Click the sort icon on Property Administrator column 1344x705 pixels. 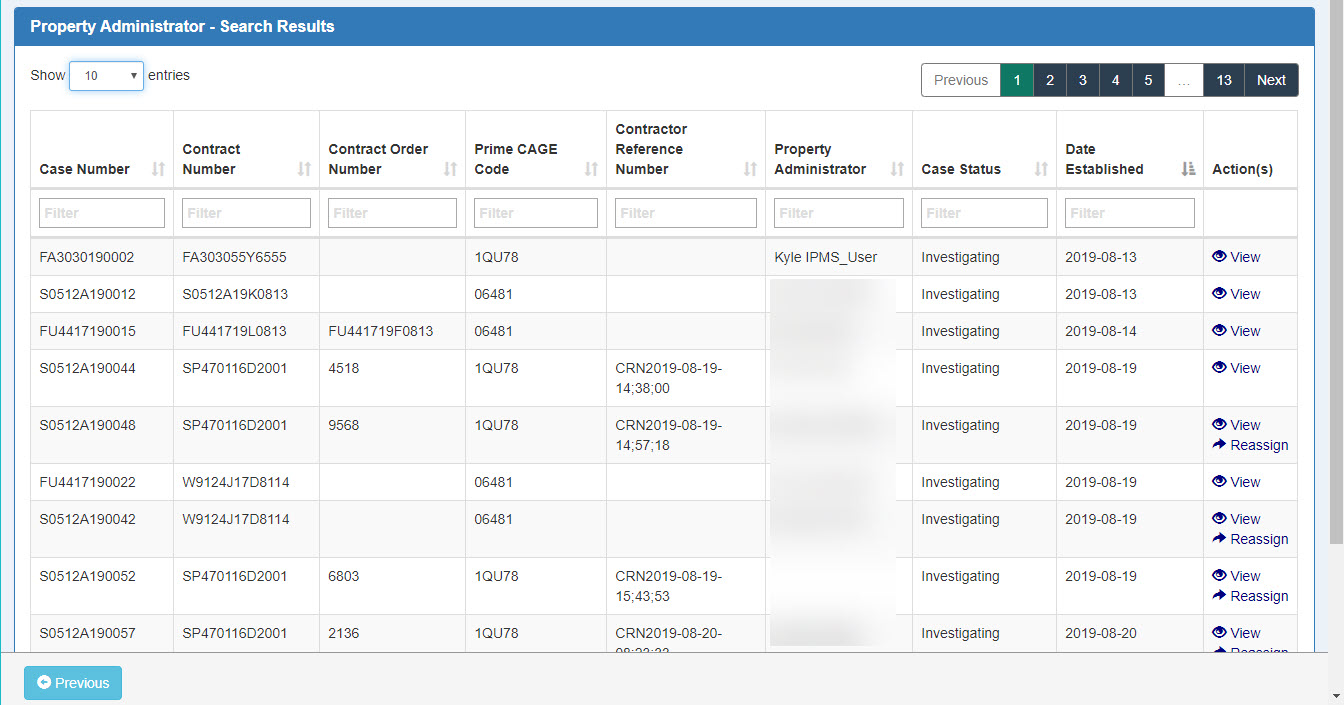(897, 170)
